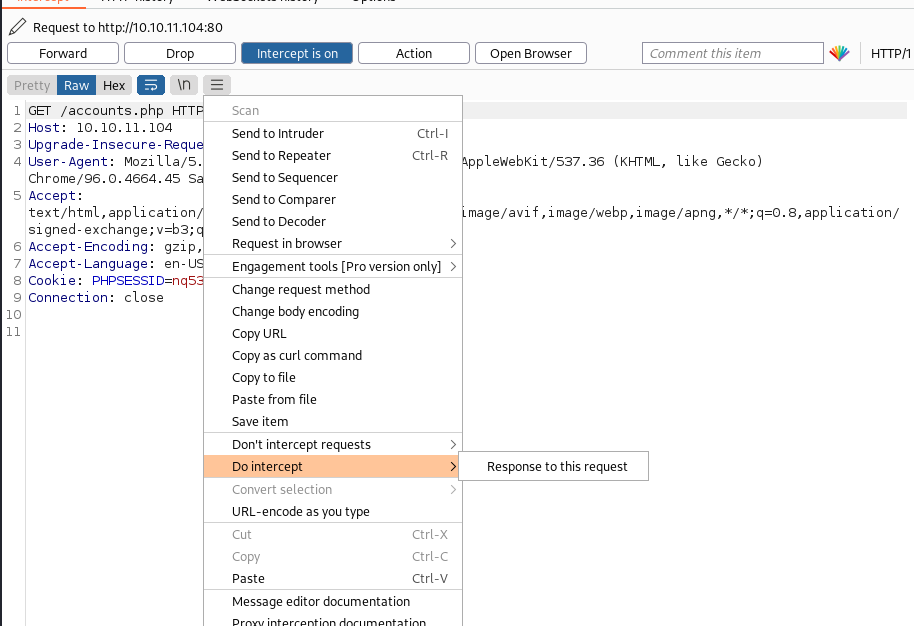Toggle the \n show non-printable characters button
Screen dimensions: 914x626
click(x=183, y=86)
